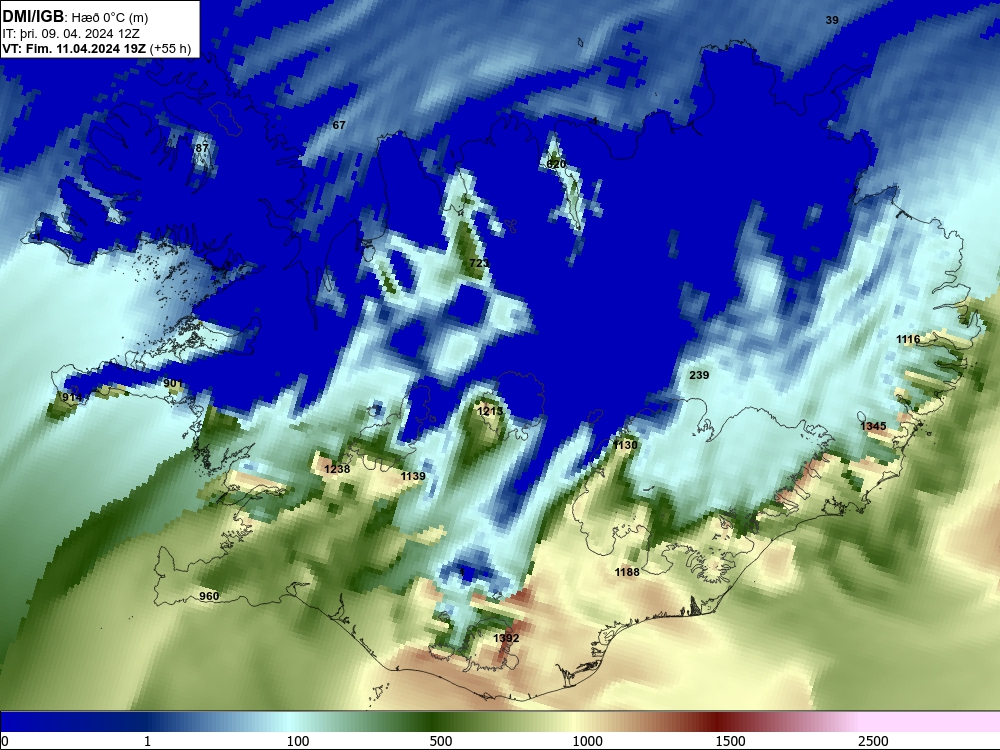The width and height of the screenshot is (1000, 750).
Task: Click the DMI/IGB title in the header box
Action: click(33, 17)
